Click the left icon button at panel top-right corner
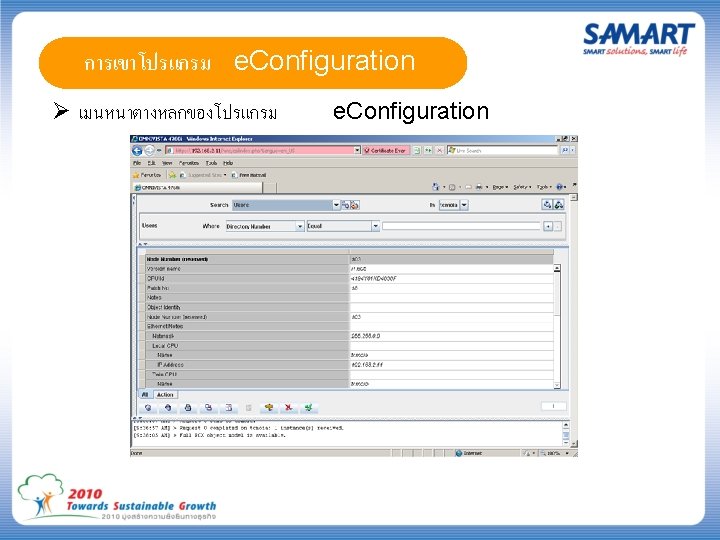This screenshot has width=720, height=540. (547, 205)
